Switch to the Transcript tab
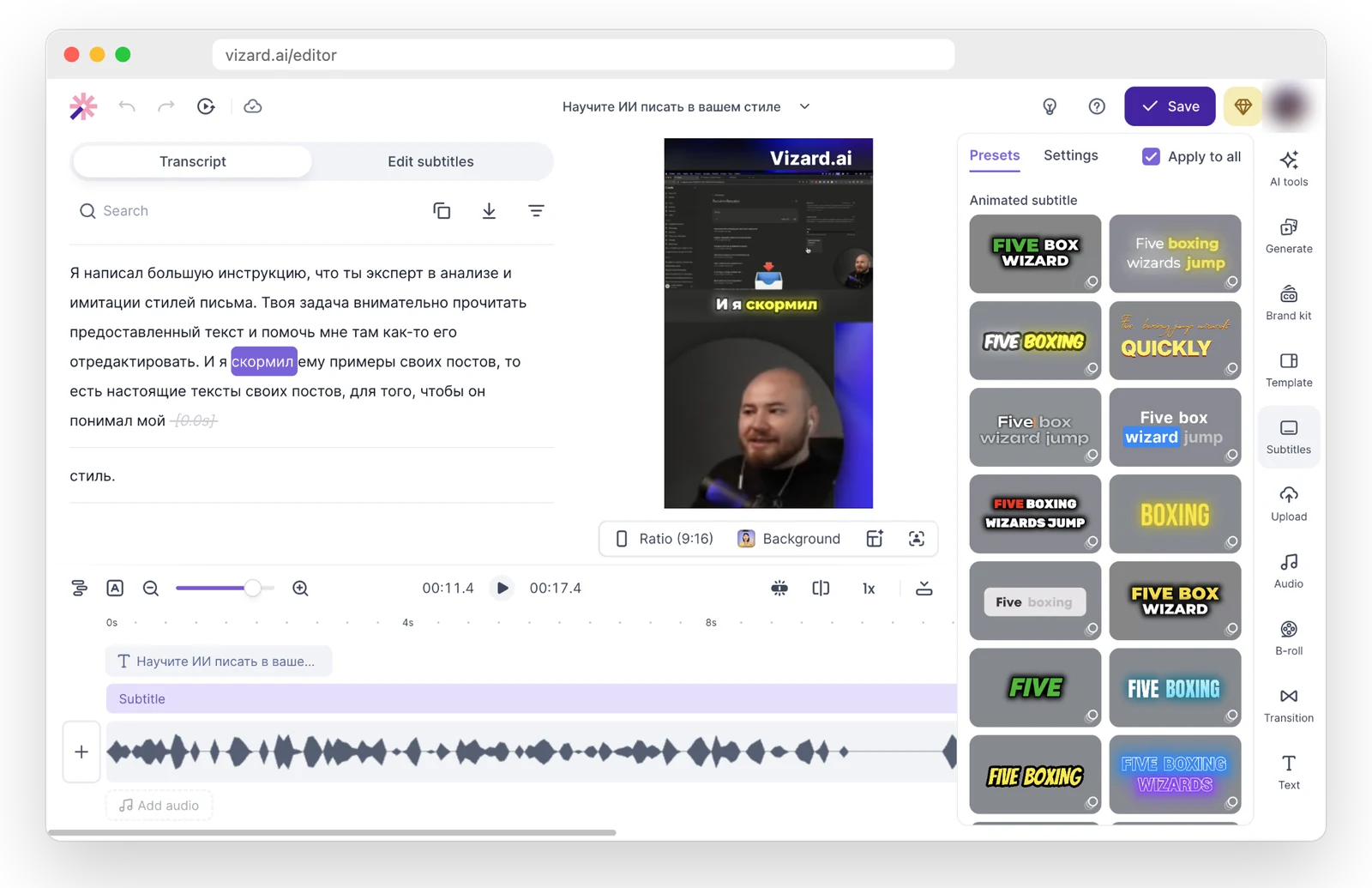 192,161
